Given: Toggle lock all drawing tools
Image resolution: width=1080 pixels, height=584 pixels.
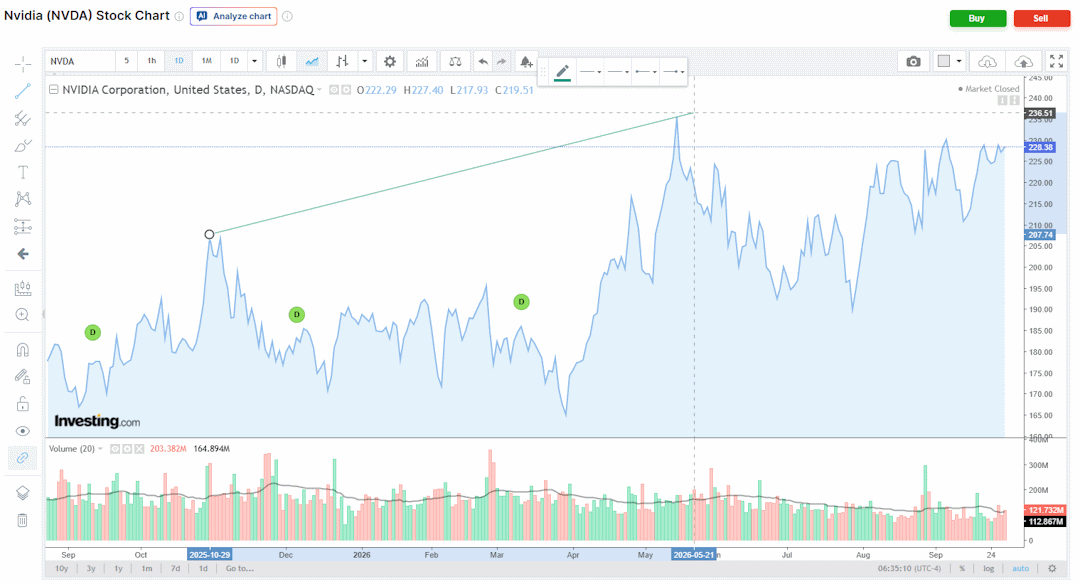Looking at the screenshot, I should [x=23, y=404].
